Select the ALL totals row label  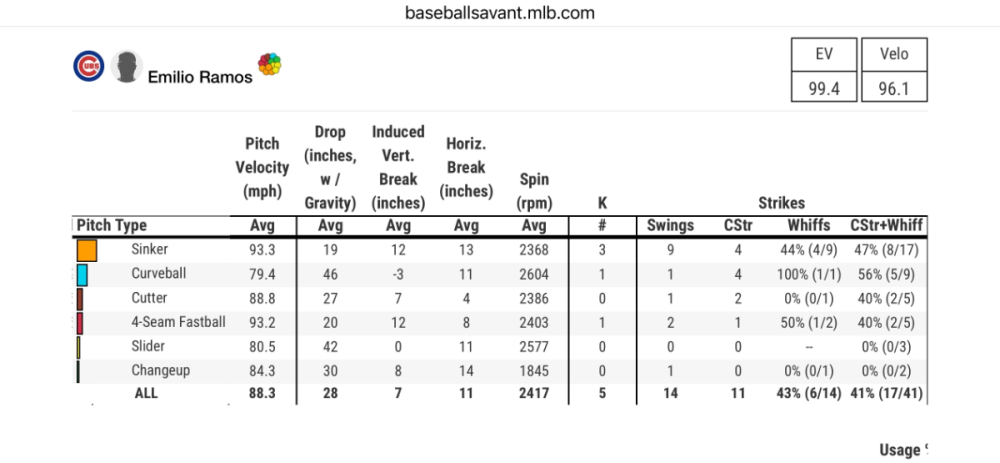[x=146, y=393]
